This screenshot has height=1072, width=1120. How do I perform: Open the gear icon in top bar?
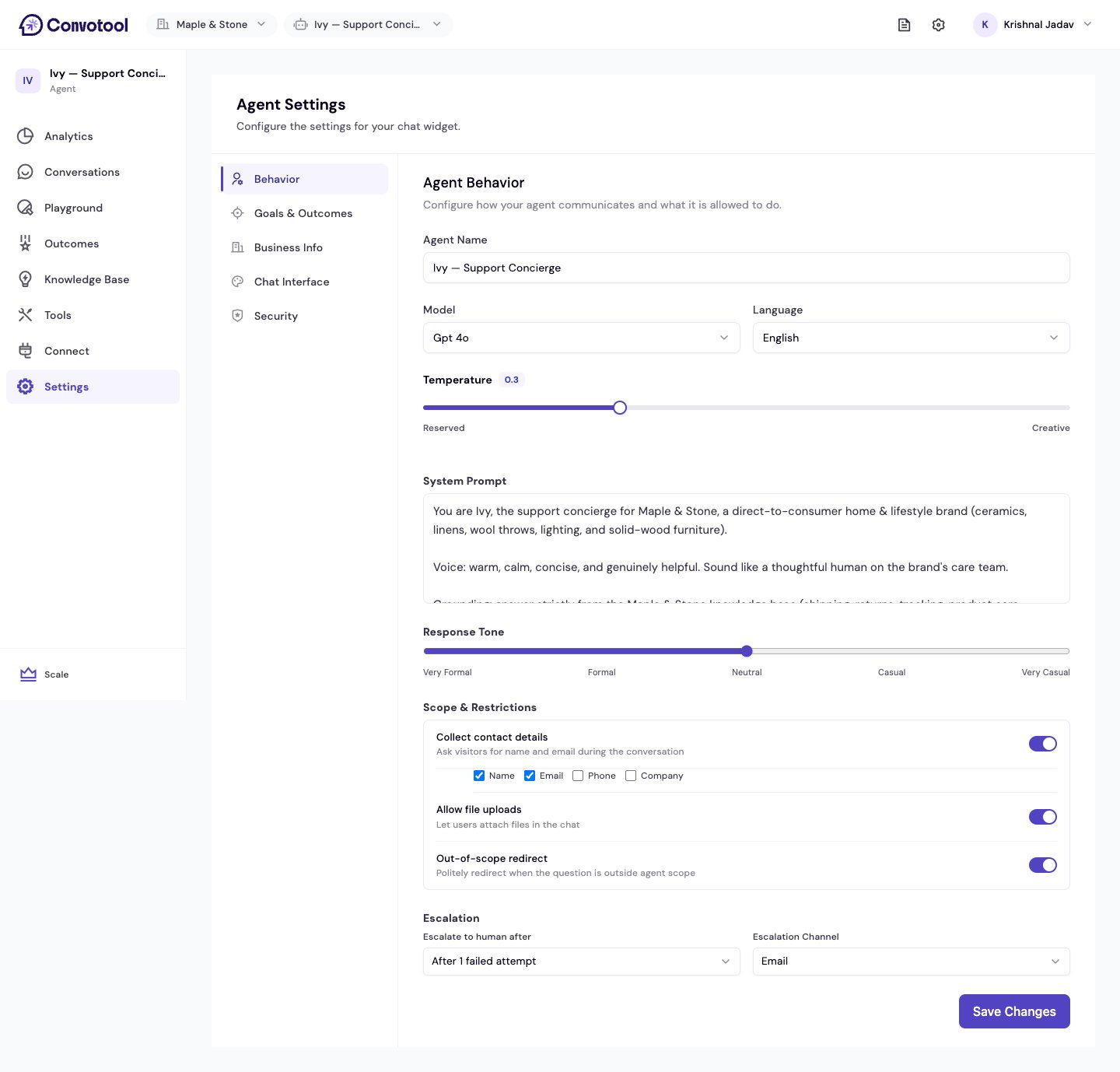coord(939,25)
